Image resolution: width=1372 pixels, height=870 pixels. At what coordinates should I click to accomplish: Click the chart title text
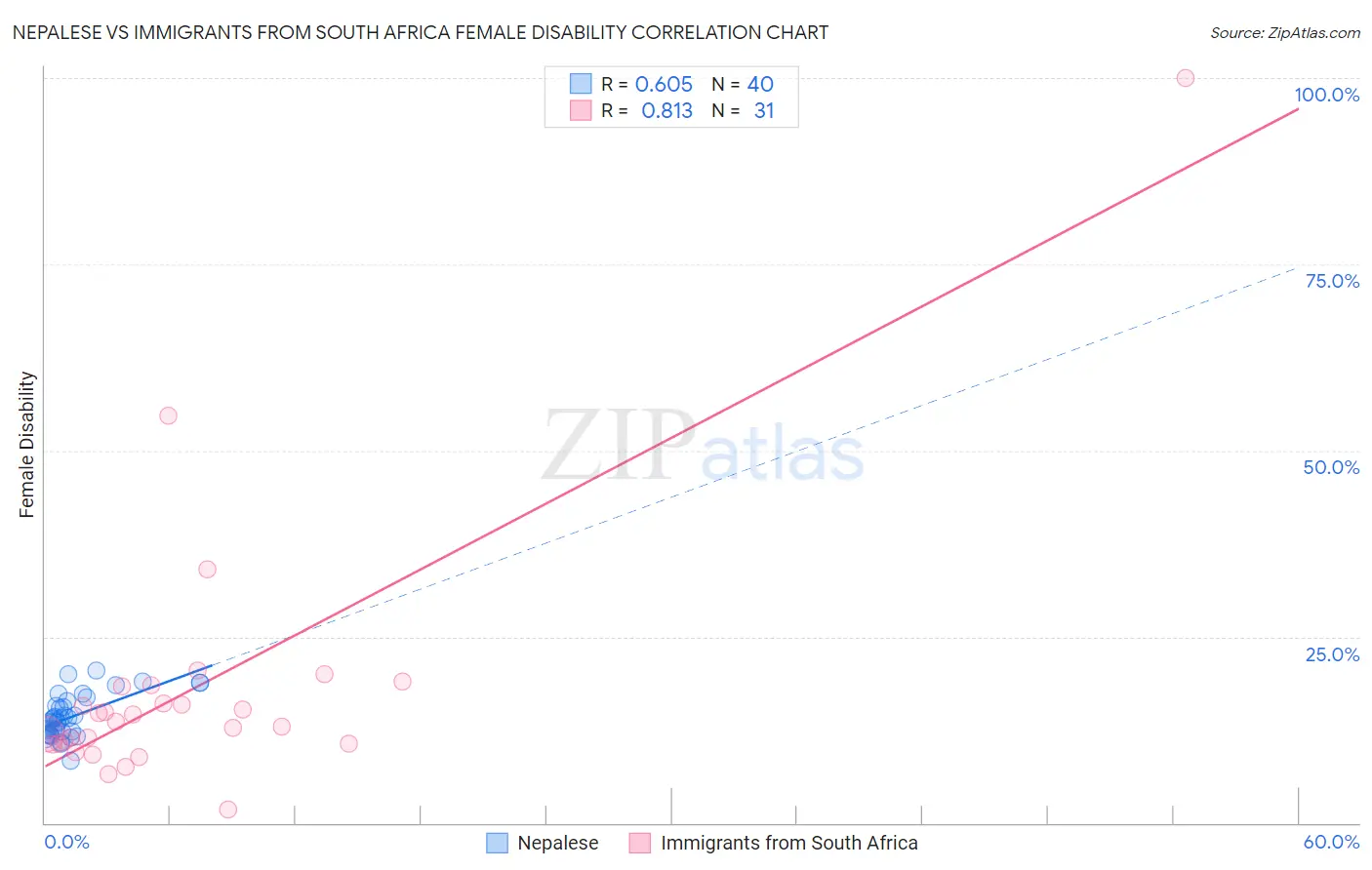click(x=421, y=32)
